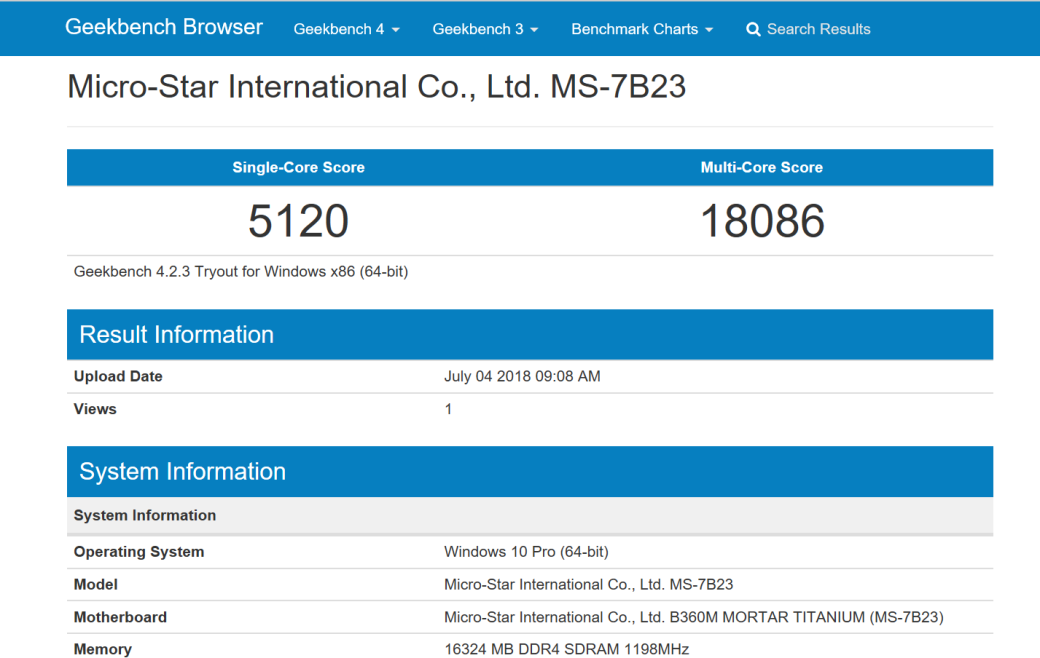Screen dimensions: 1040x658
Task: Click the Memory row label
Action: pos(103,649)
